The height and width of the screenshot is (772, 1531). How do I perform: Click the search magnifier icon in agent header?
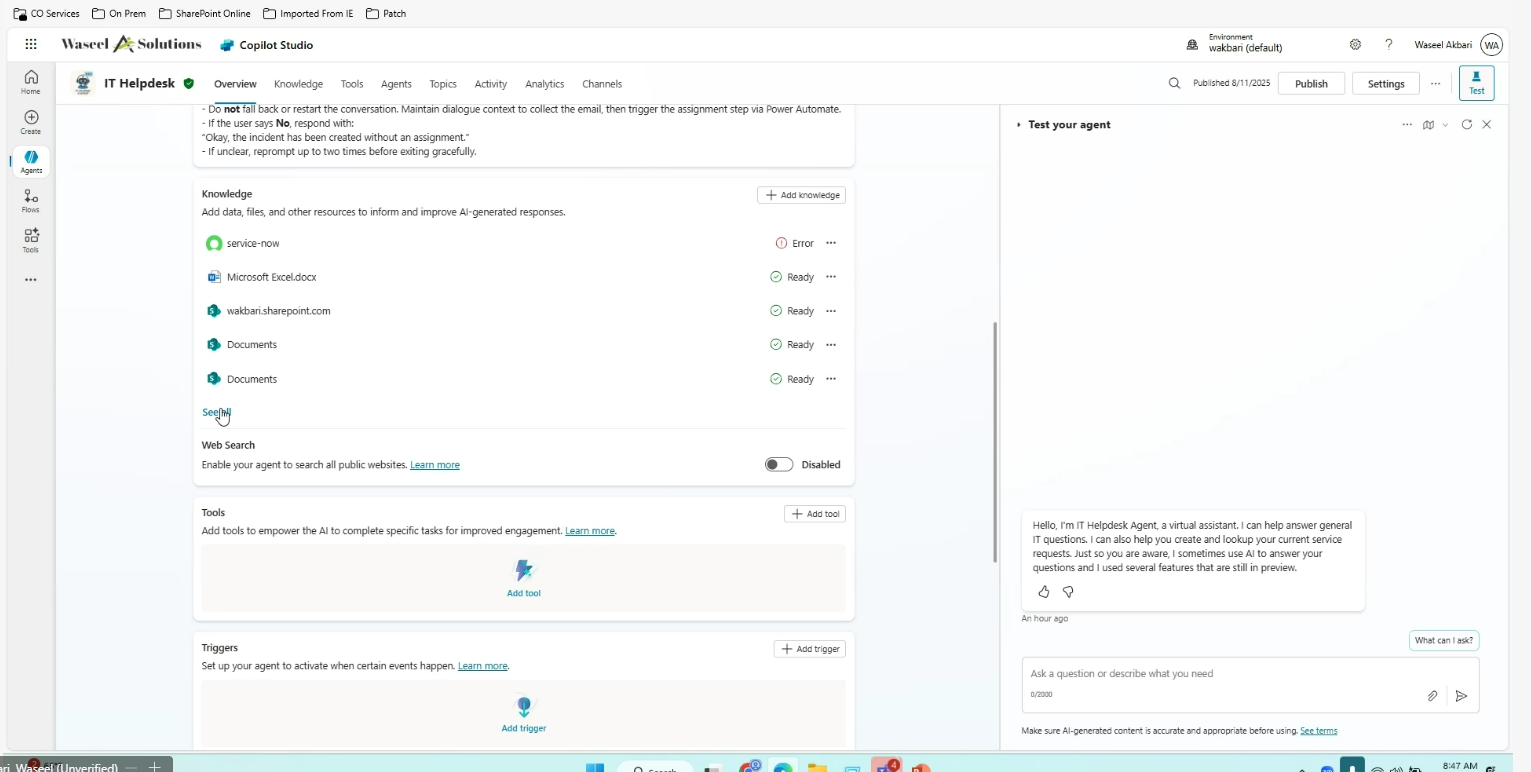coord(1174,83)
